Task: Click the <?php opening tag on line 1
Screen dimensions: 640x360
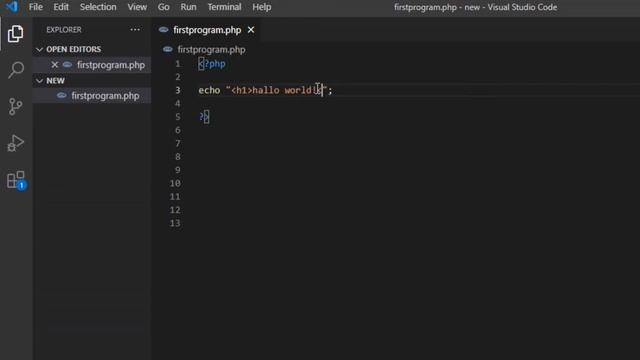Action: pyautogui.click(x=212, y=64)
